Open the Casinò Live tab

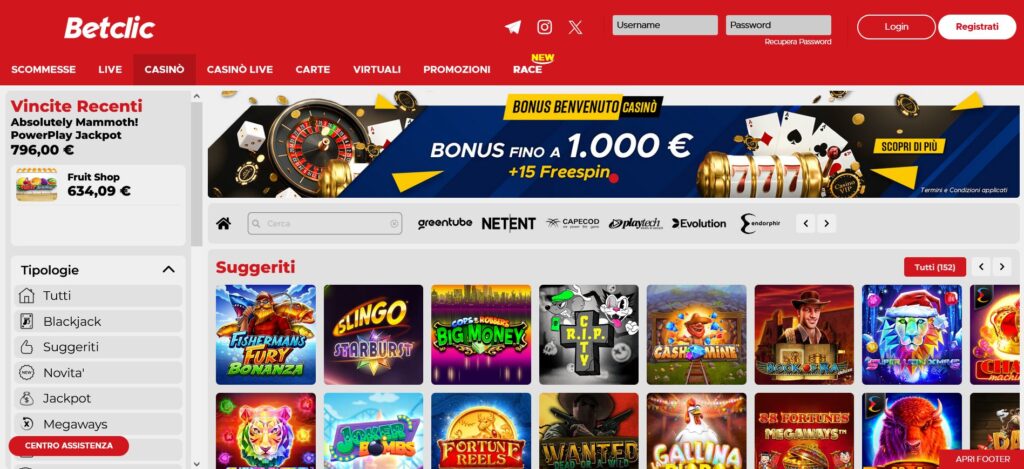[240, 69]
